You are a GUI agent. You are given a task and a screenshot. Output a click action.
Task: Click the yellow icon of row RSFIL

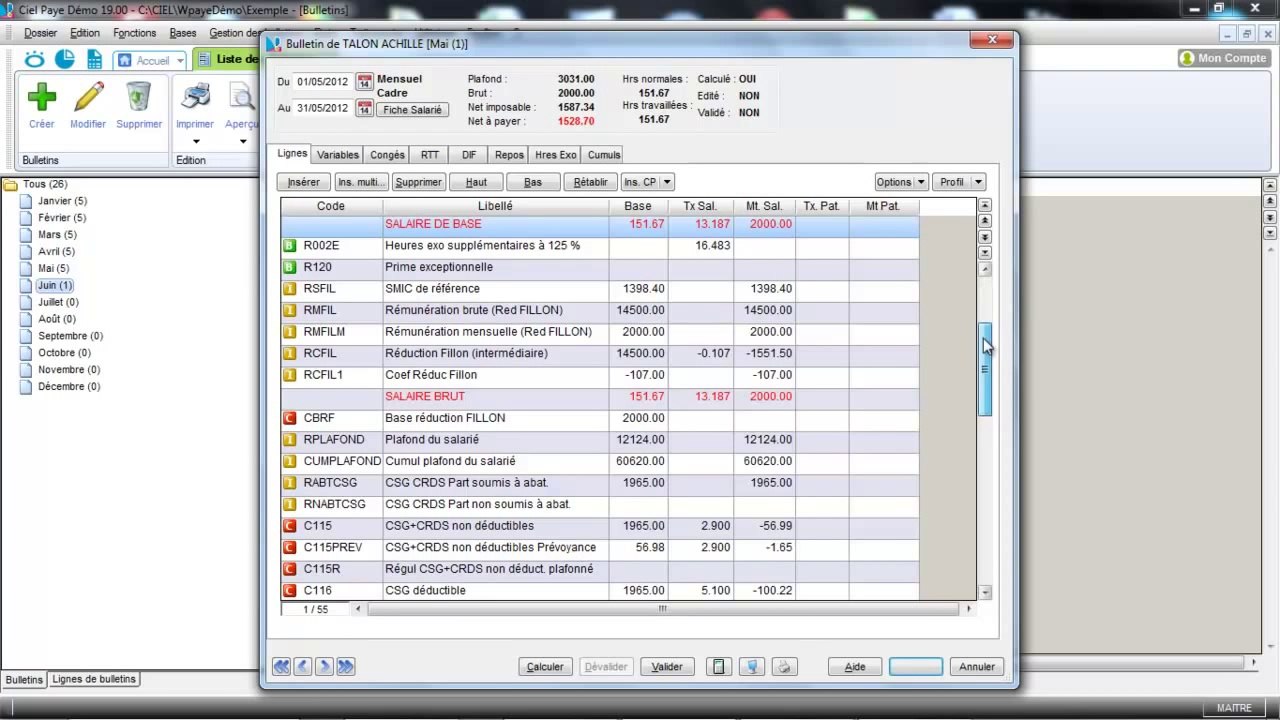[x=290, y=289]
